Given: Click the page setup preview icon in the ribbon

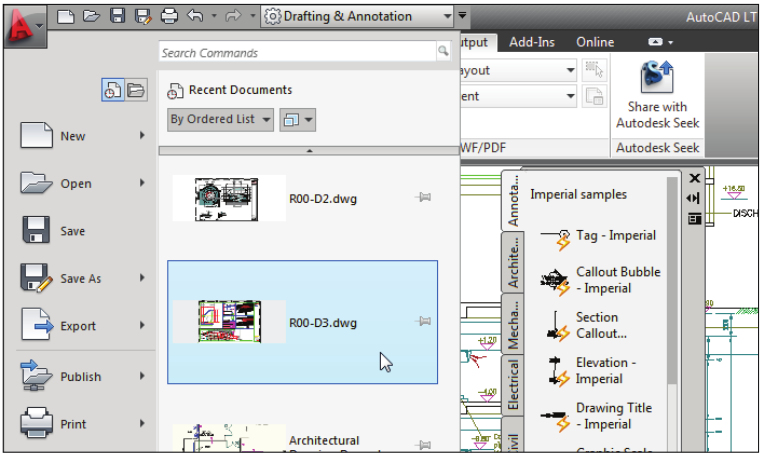Looking at the screenshot, I should pyautogui.click(x=594, y=96).
